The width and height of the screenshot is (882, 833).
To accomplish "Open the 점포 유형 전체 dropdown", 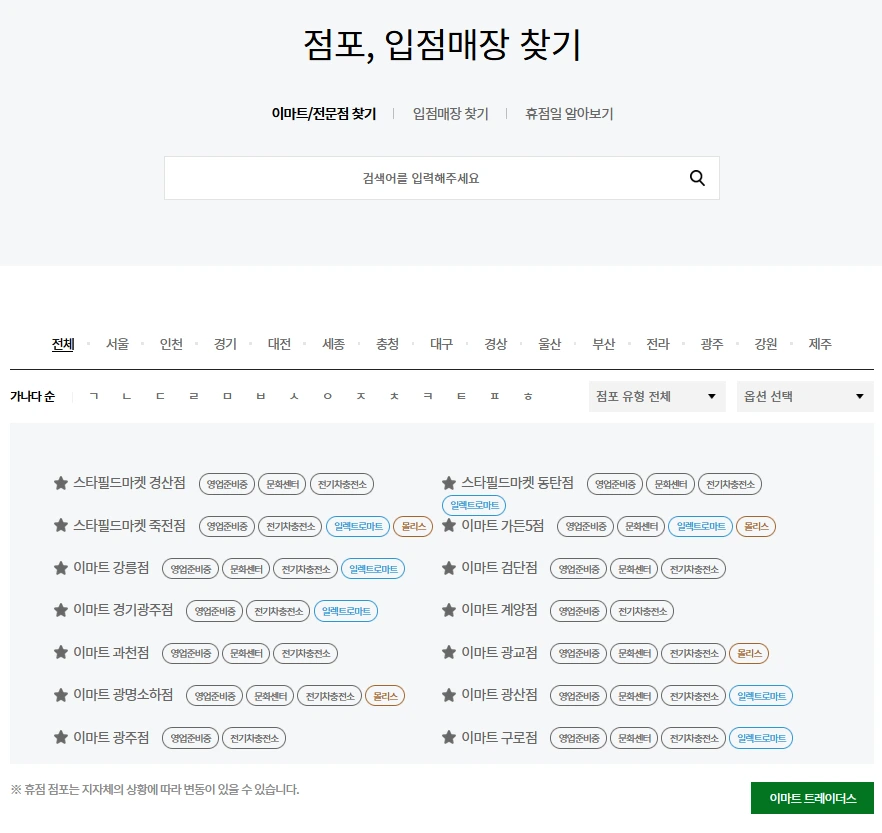I will (x=656, y=396).
